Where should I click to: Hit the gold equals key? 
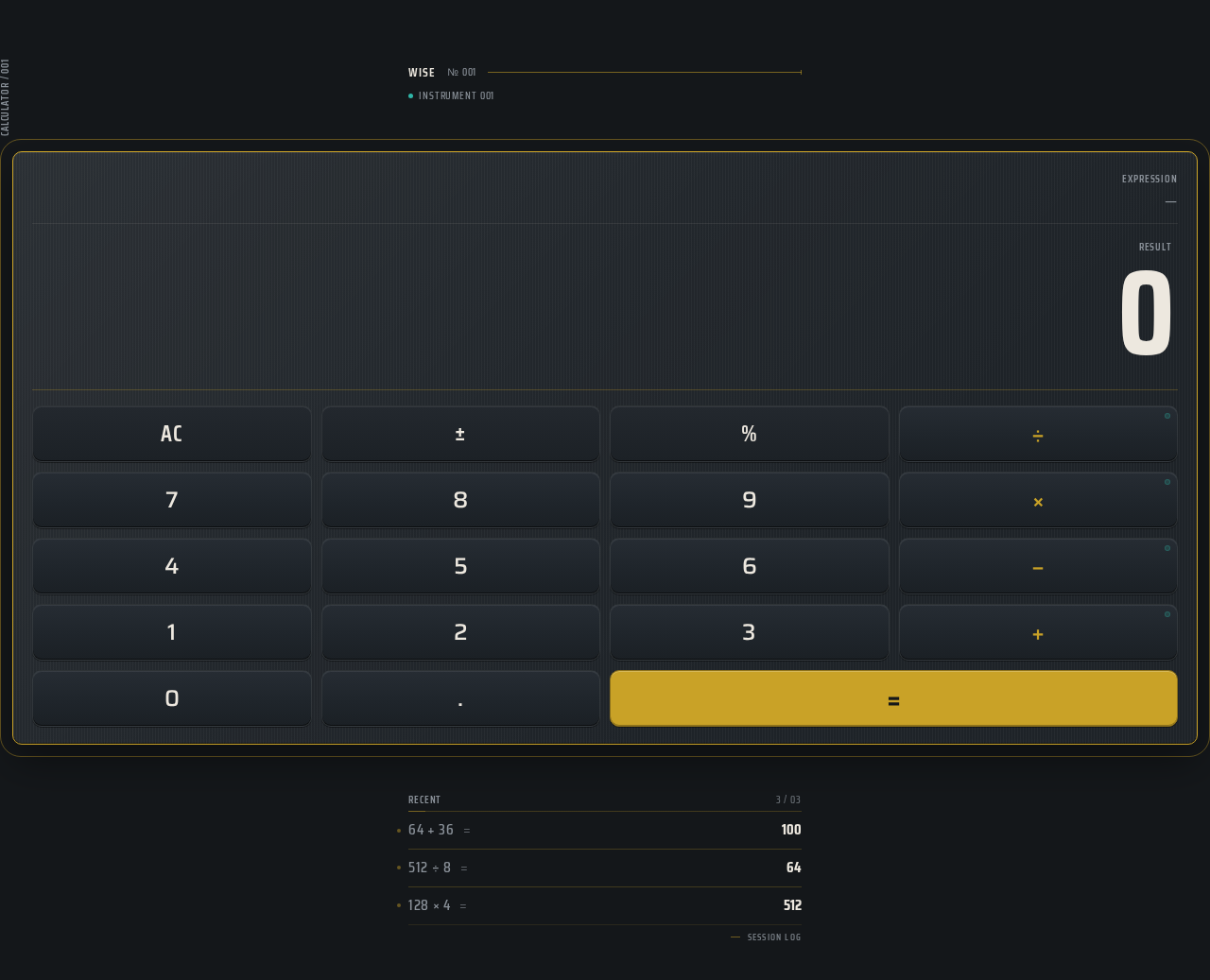pos(893,698)
